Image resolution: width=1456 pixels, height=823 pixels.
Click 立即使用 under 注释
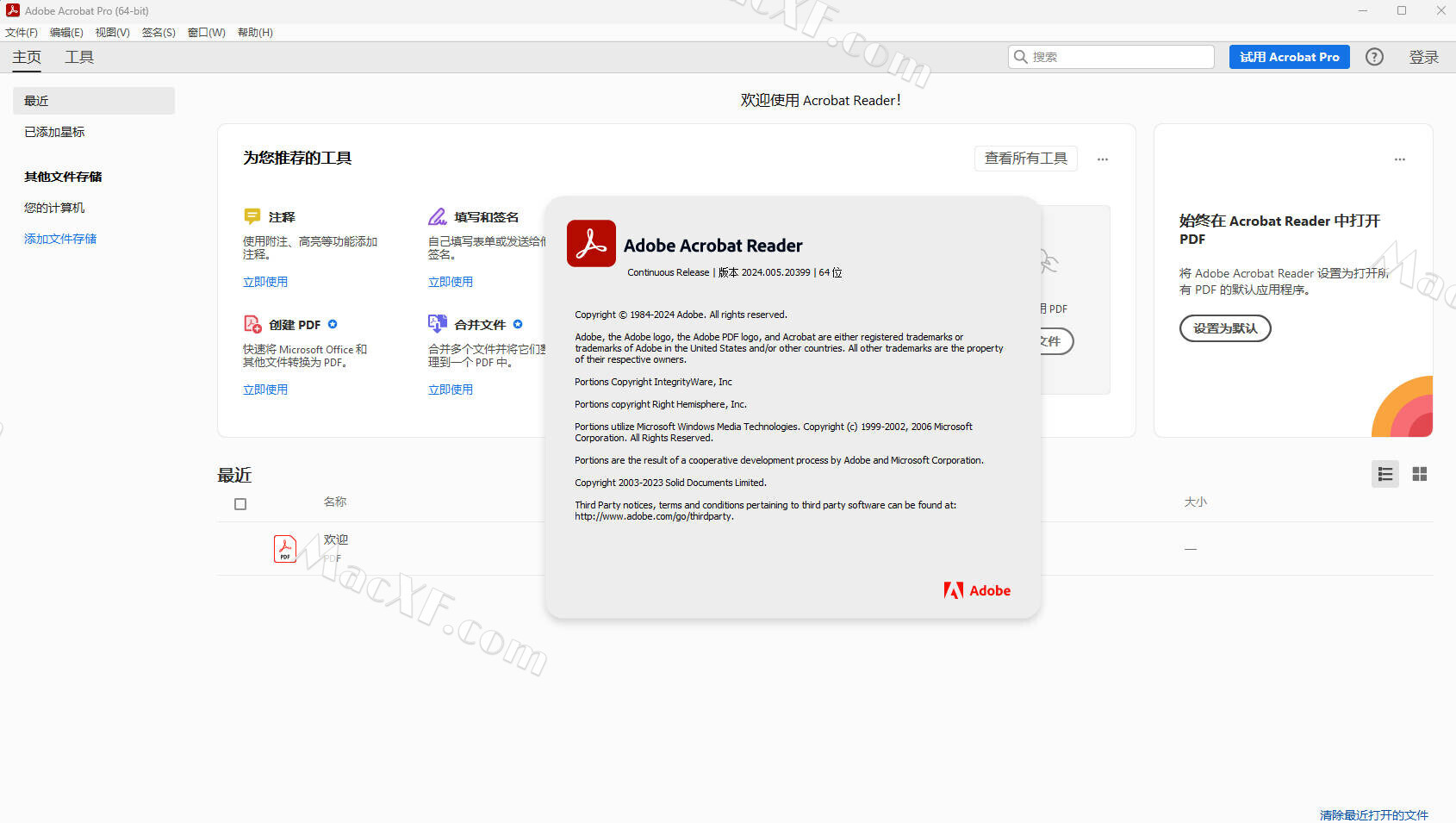coord(265,282)
